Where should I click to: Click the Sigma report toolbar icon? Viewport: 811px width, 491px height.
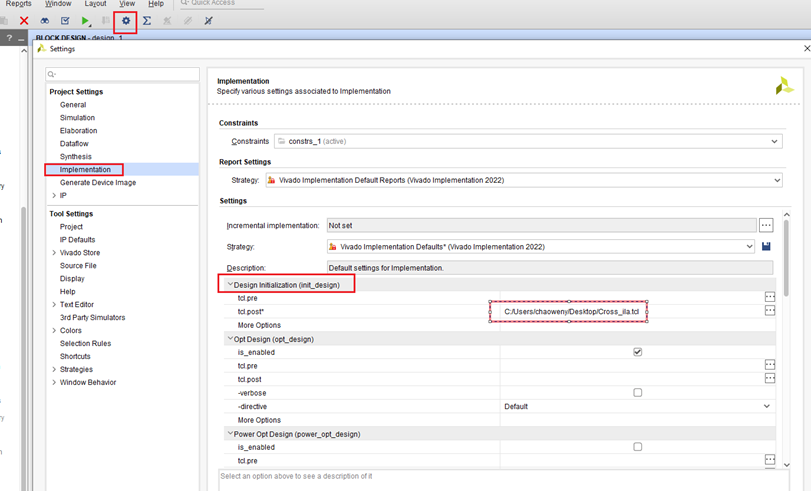click(x=147, y=21)
